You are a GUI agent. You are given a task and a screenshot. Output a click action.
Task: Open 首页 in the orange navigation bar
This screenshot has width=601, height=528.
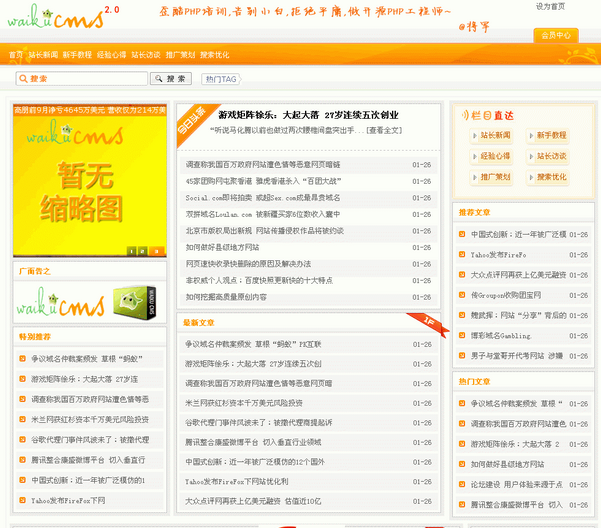point(16,55)
